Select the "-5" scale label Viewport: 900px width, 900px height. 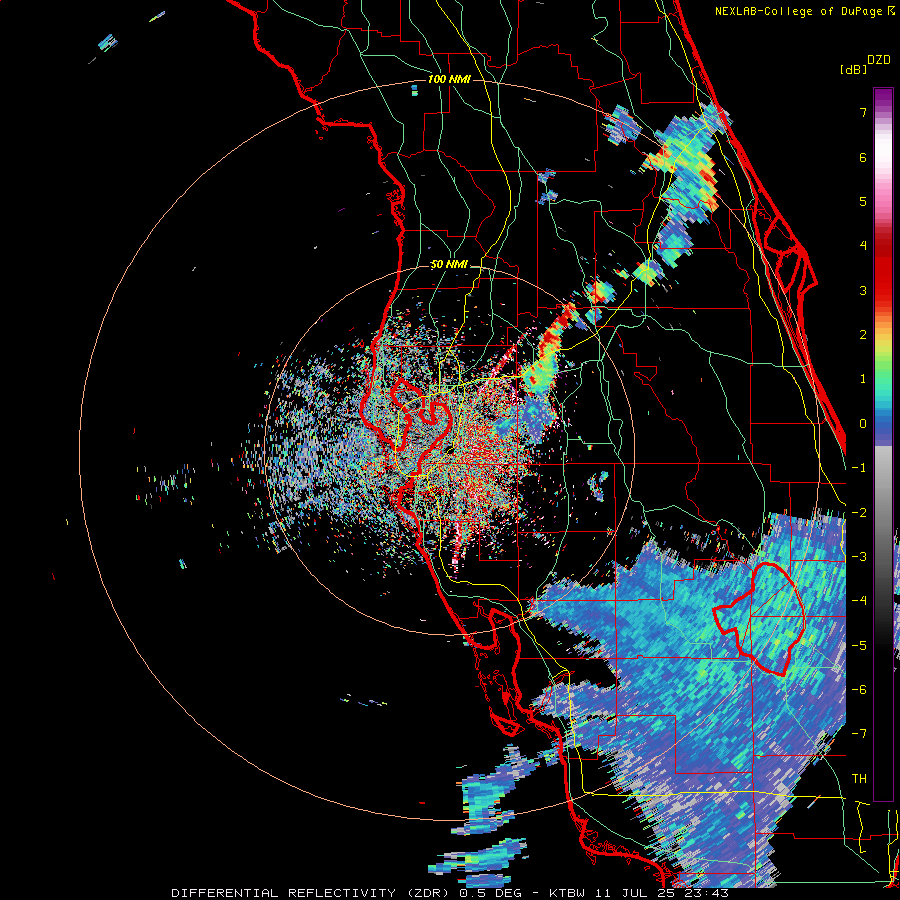859,646
